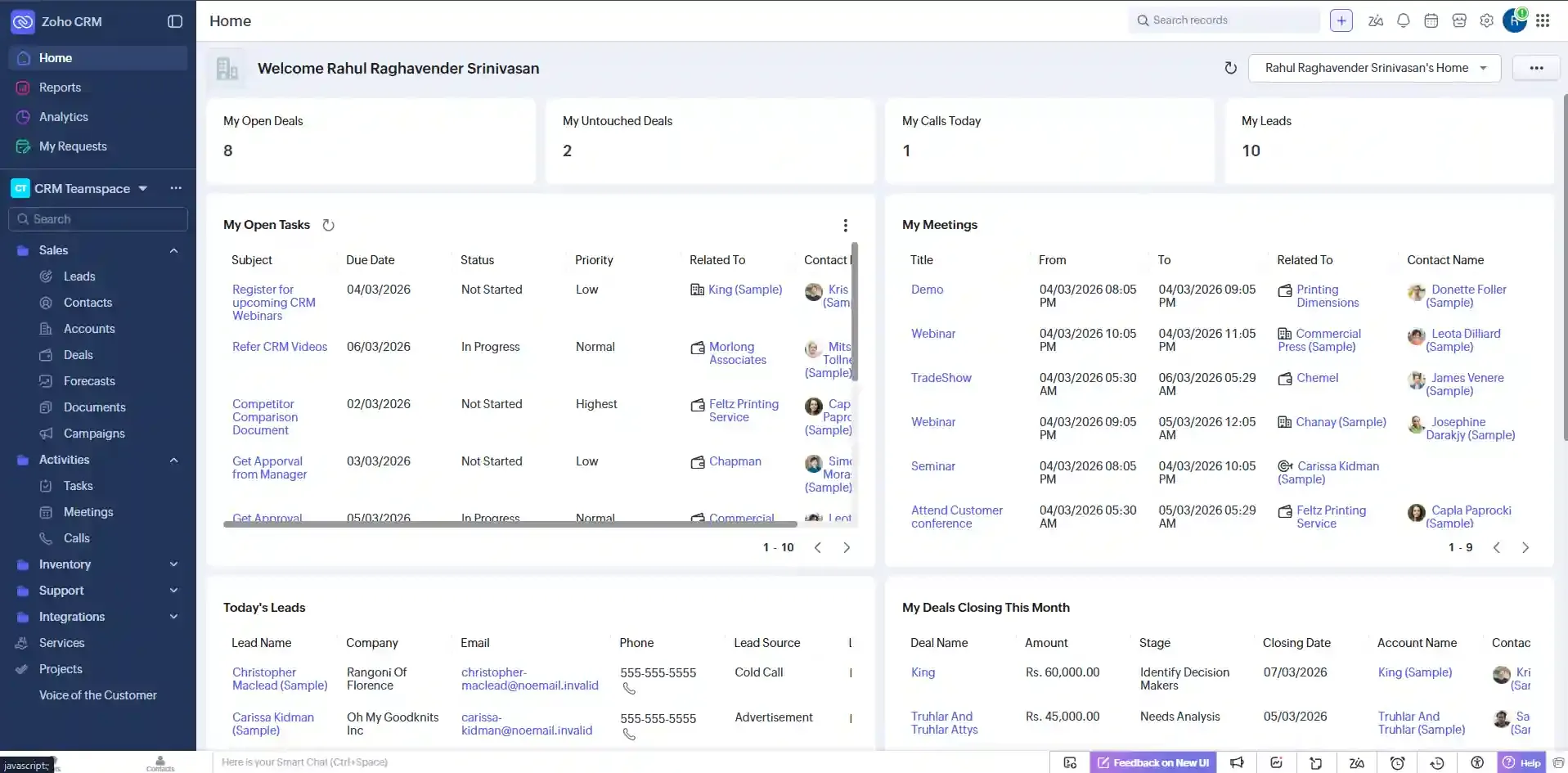This screenshot has width=1568, height=773.
Task: Refresh the home dashboard
Action: (x=1230, y=68)
